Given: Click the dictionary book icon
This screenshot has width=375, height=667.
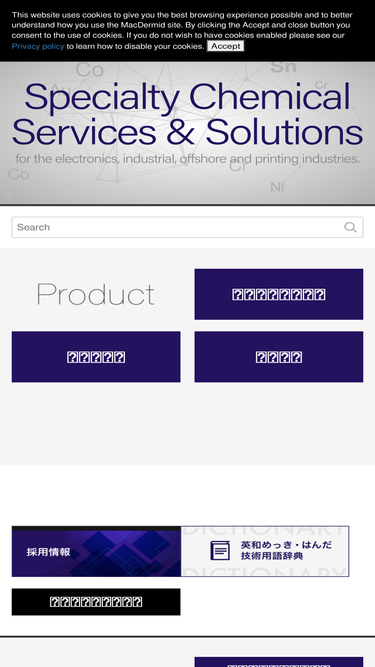Looking at the screenshot, I should [220, 550].
